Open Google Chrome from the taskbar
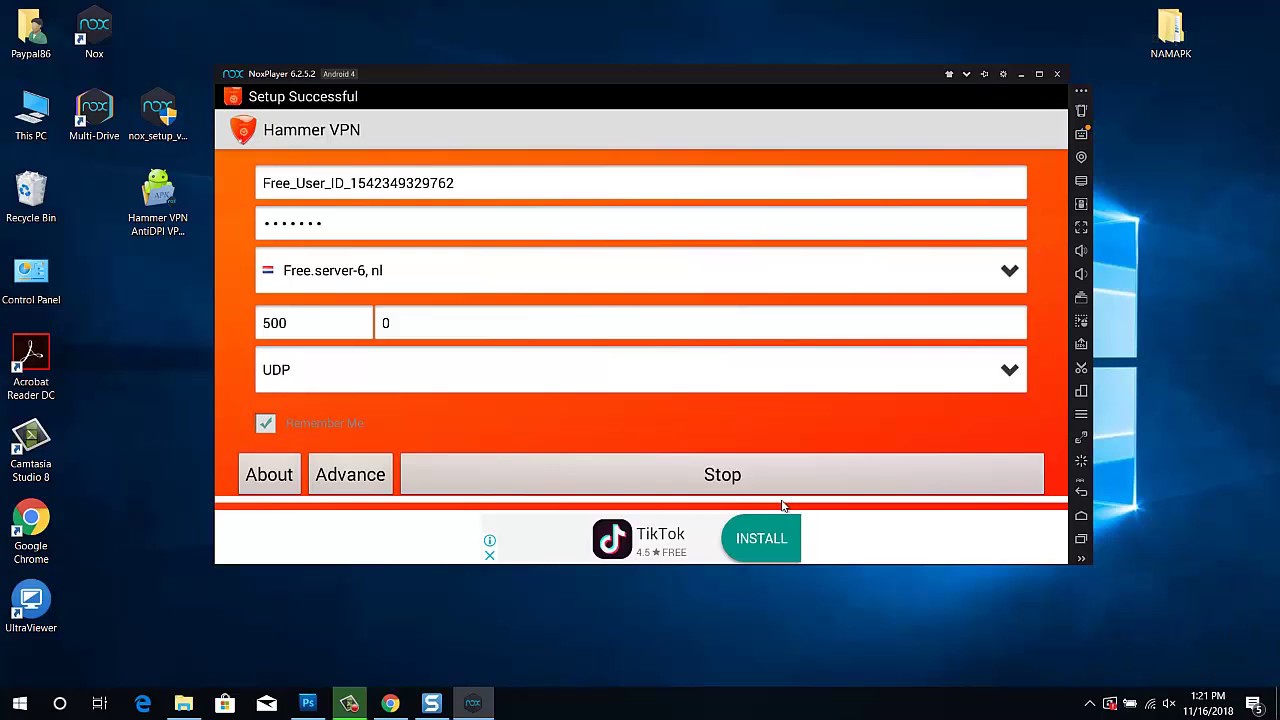The image size is (1280, 720). tap(390, 704)
